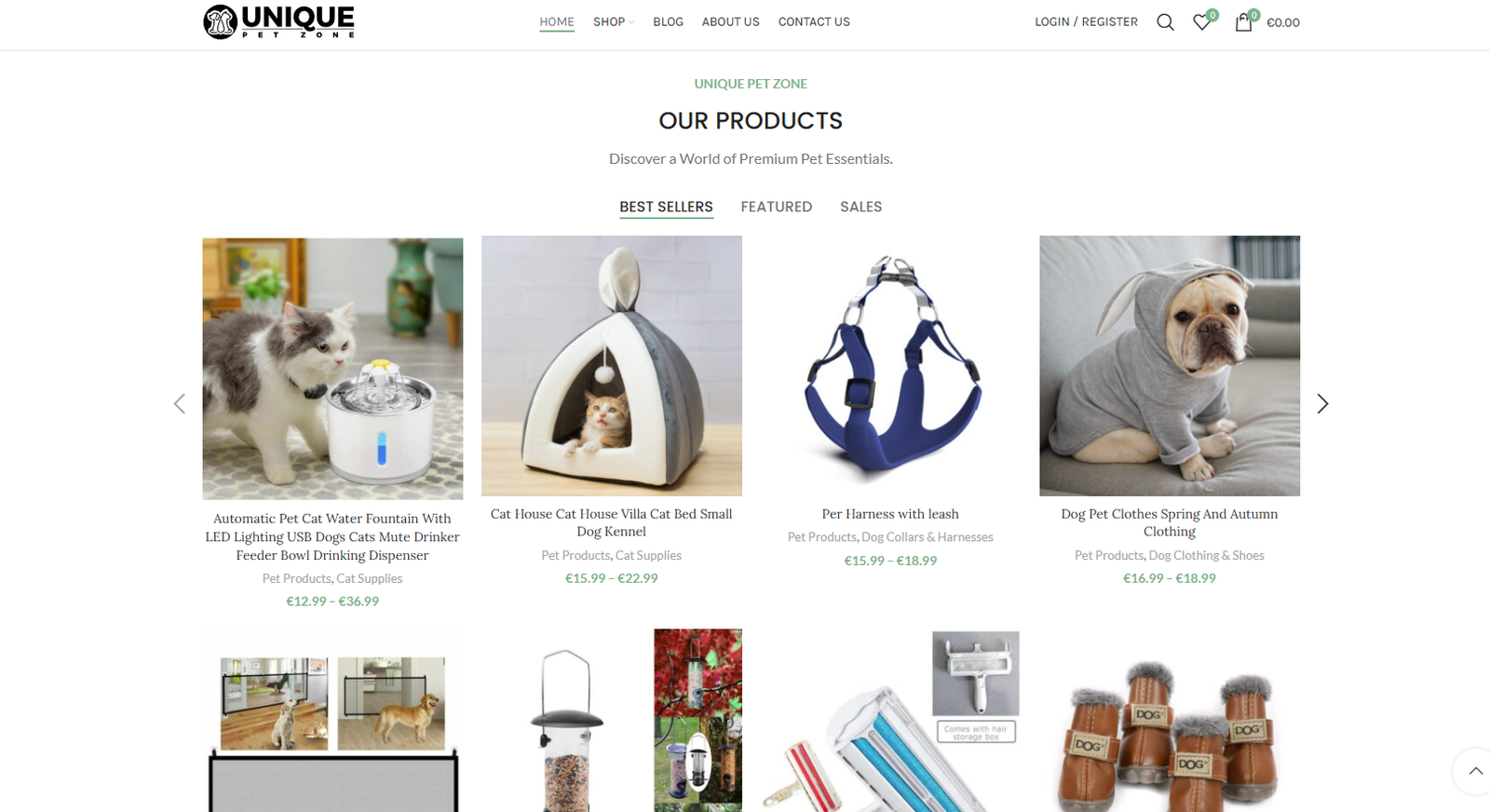The image size is (1490, 812).
Task: Go to the About Us page
Action: tap(730, 21)
